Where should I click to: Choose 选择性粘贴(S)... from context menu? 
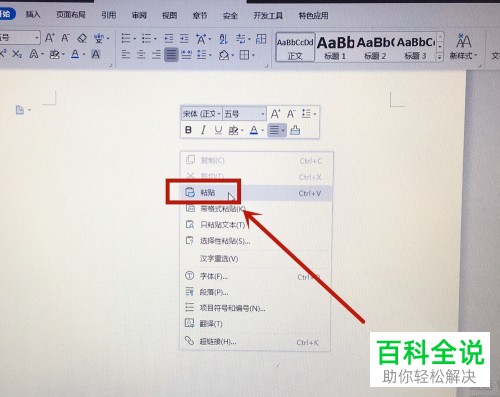[x=256, y=241]
